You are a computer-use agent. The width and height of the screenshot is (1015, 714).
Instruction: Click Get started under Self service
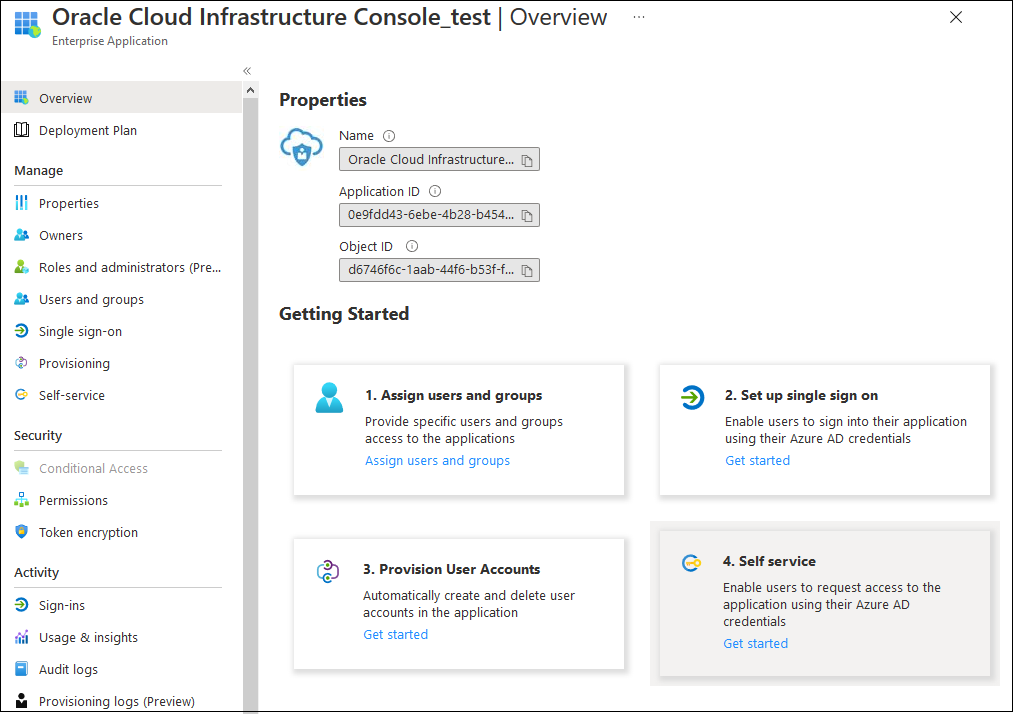755,643
